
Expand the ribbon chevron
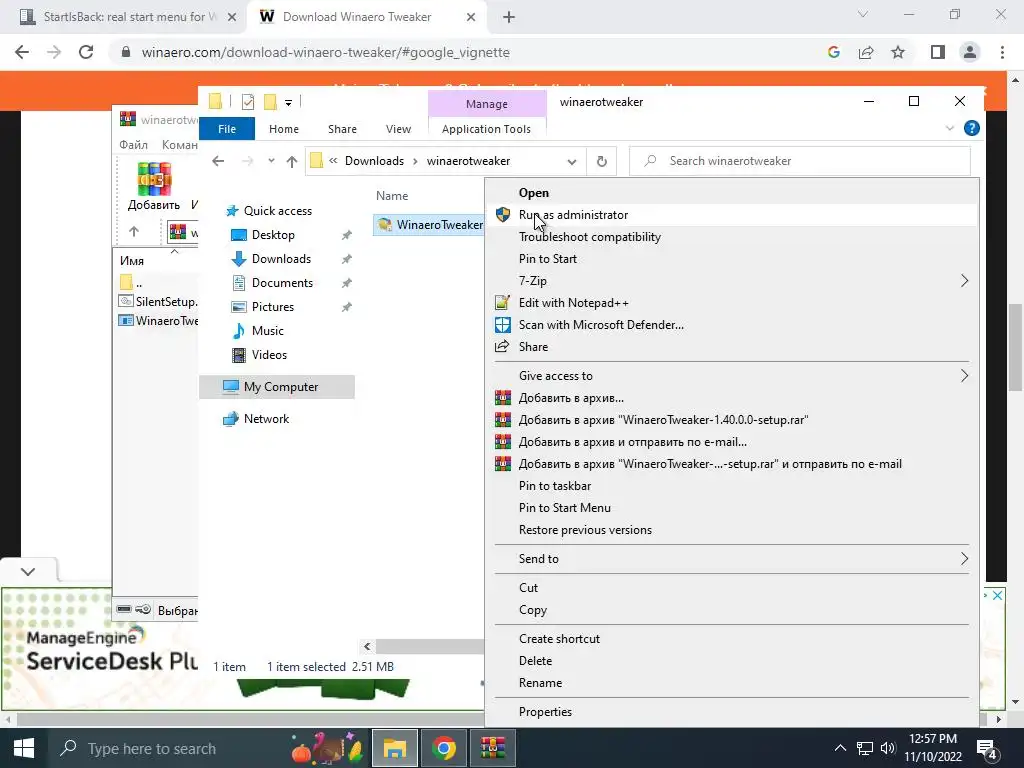point(950,128)
